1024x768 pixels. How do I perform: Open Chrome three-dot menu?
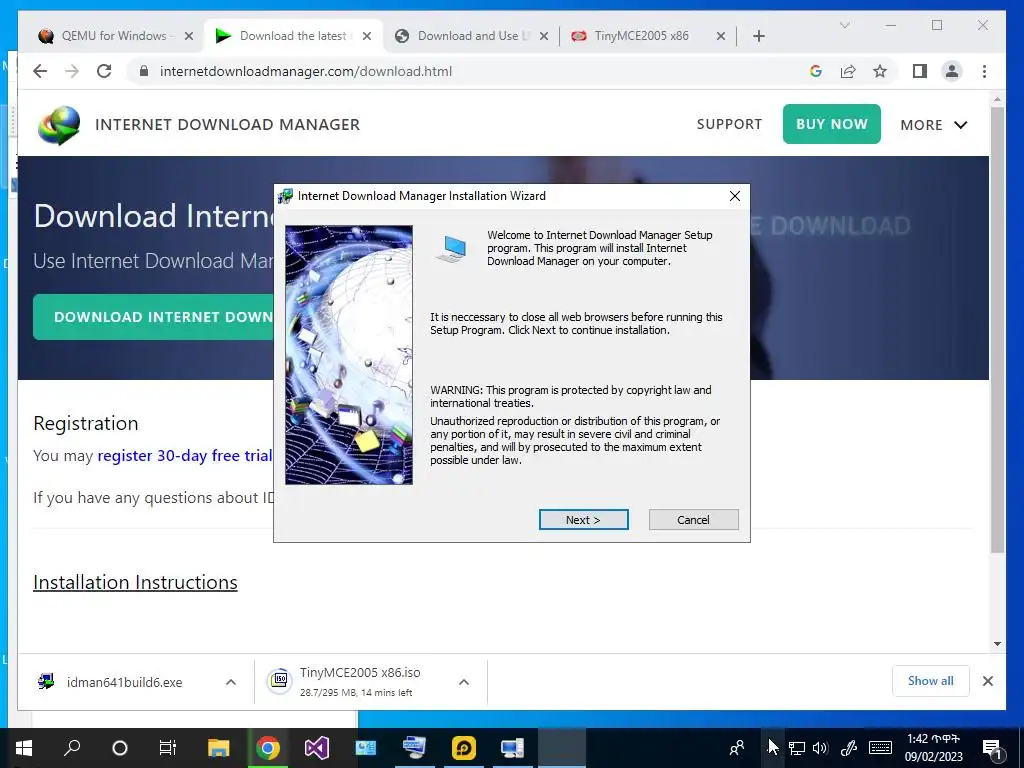click(x=984, y=71)
